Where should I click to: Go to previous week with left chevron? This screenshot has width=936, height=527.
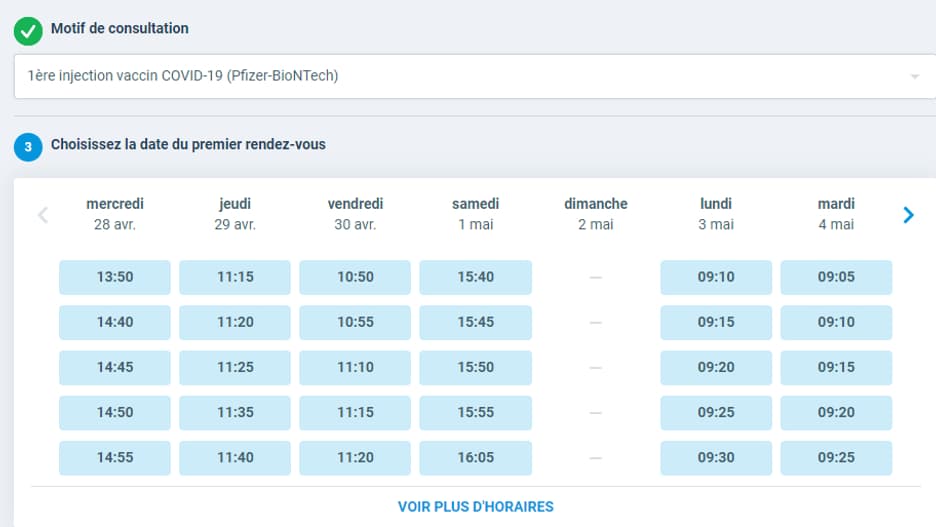[x=42, y=215]
